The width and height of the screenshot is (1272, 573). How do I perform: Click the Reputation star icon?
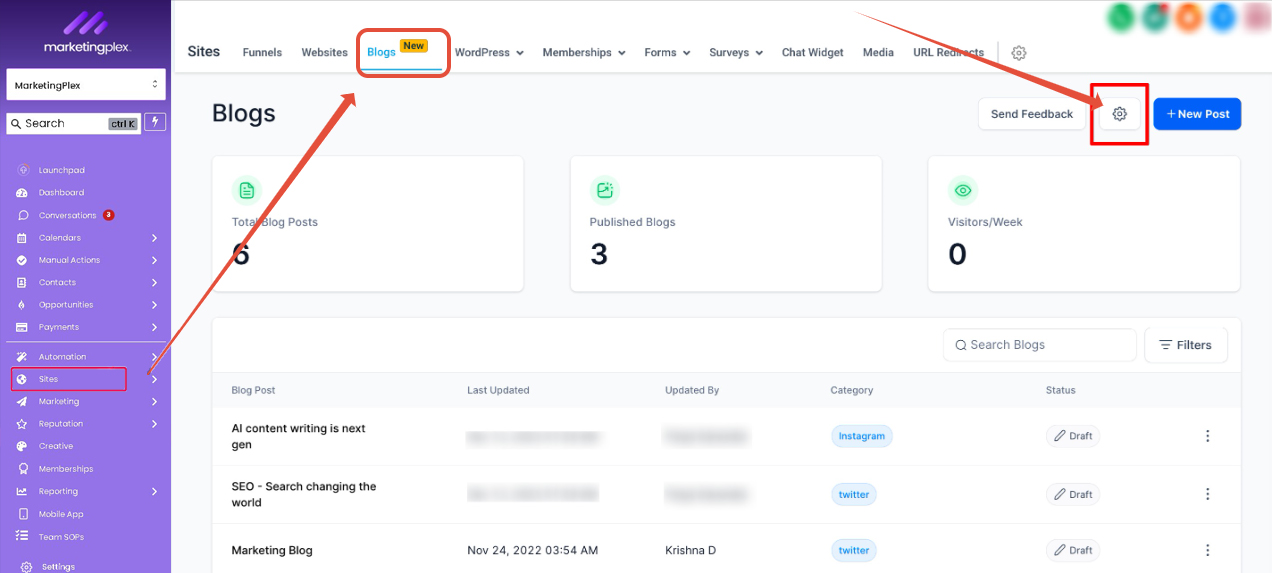point(22,424)
